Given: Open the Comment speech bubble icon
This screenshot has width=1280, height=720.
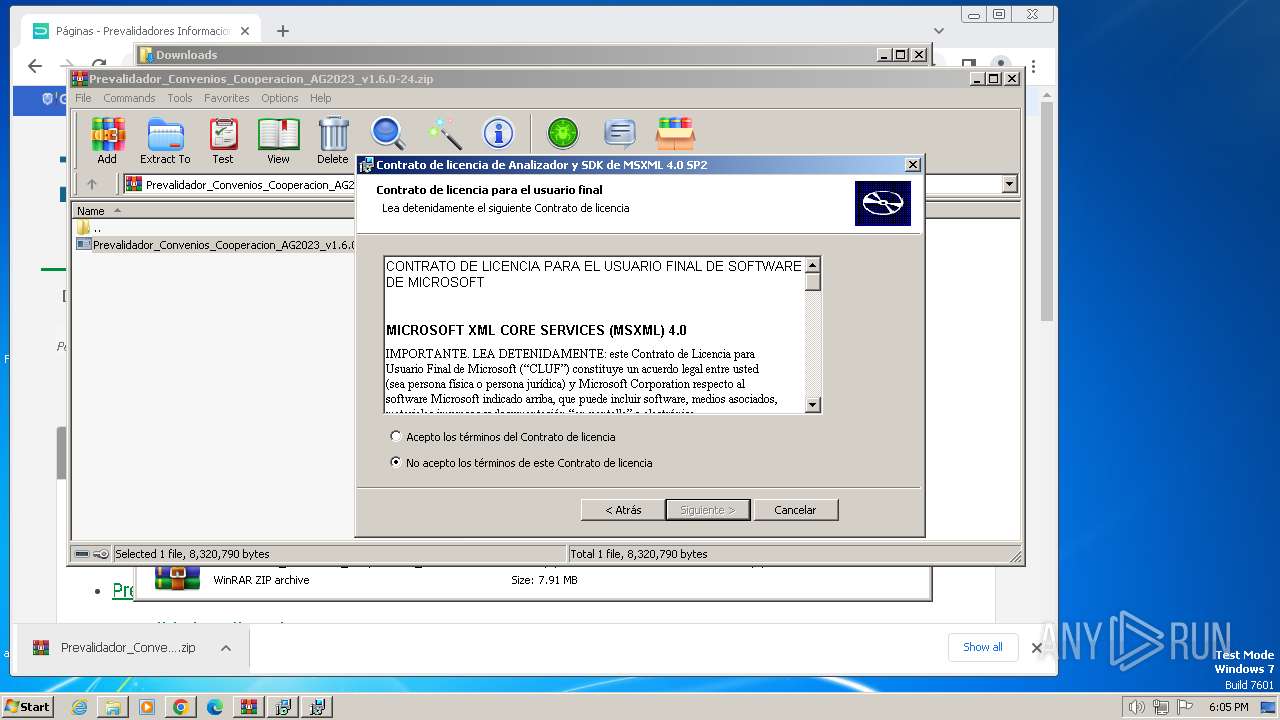Looking at the screenshot, I should coord(620,133).
